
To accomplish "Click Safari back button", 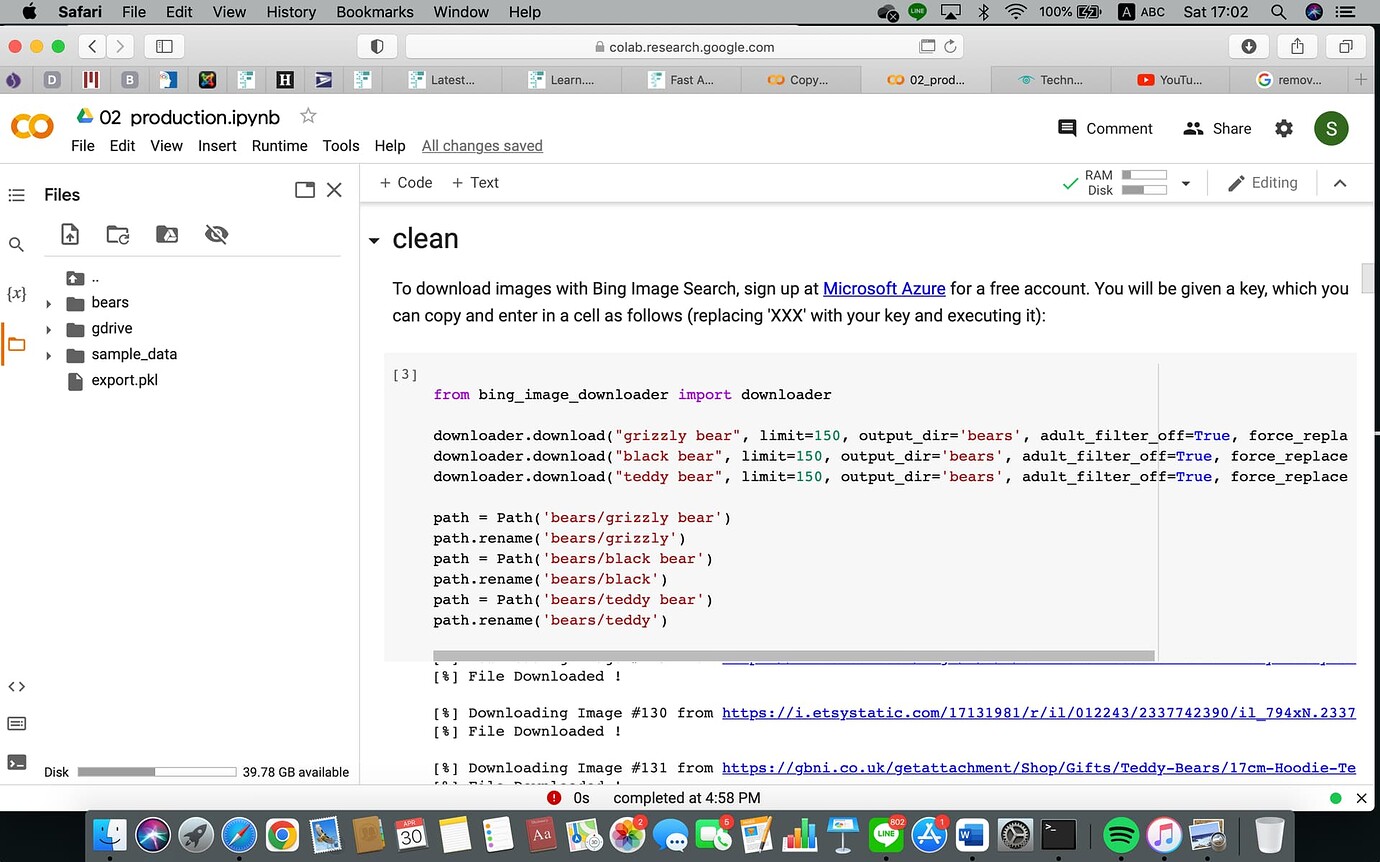I will pyautogui.click(x=92, y=46).
